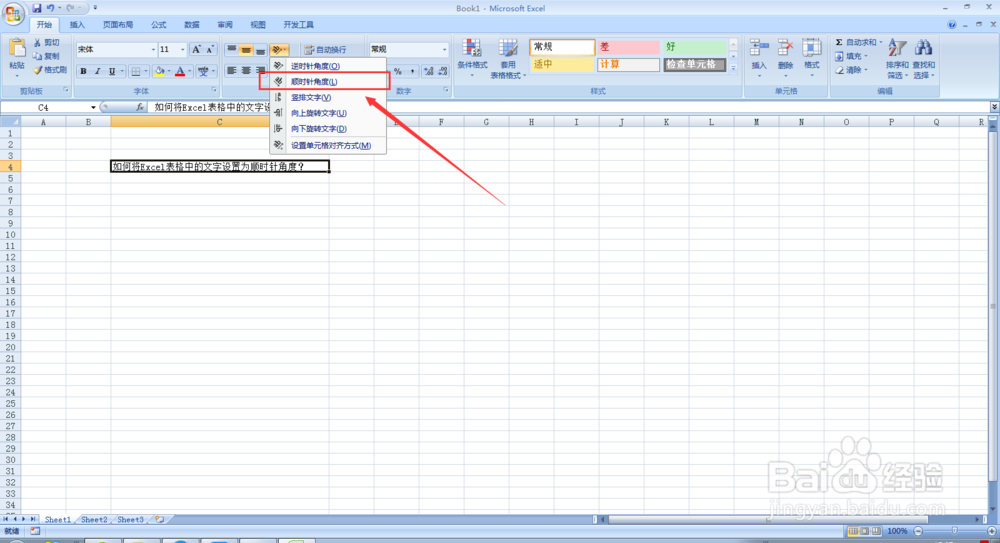
Task: Click the increase decimal icon
Action: (429, 71)
